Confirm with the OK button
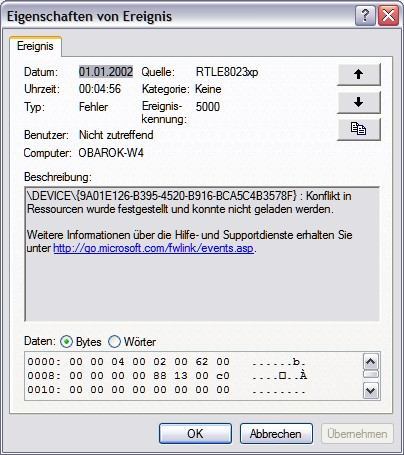This screenshot has height=455, width=404. [x=195, y=434]
